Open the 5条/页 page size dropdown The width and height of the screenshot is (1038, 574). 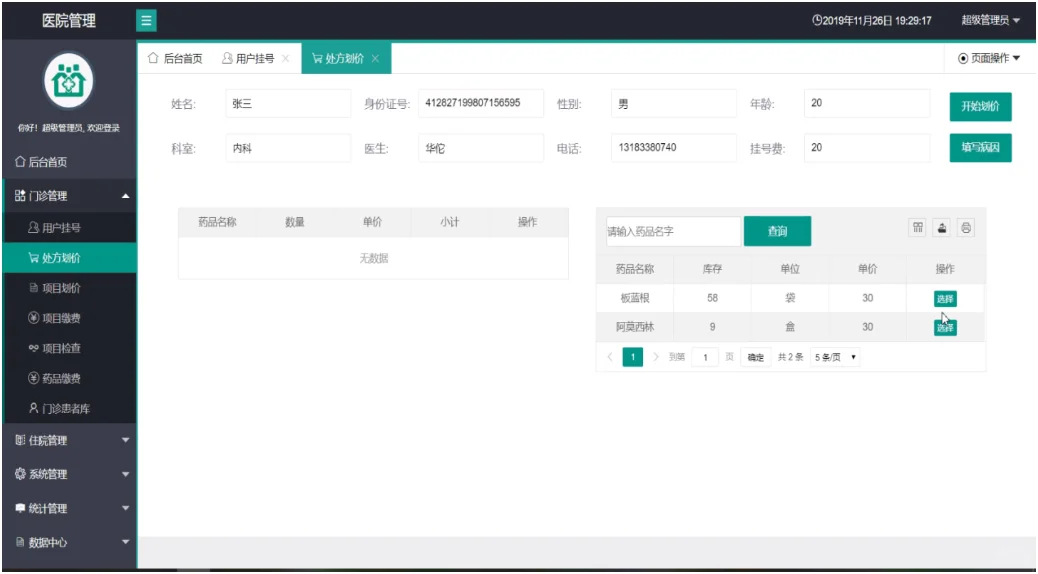(835, 357)
